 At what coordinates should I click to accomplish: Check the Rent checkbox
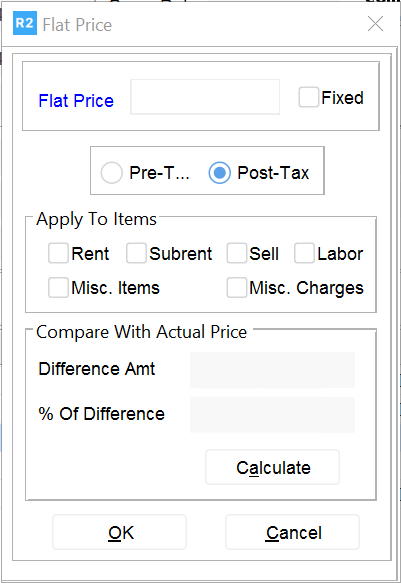pos(58,253)
